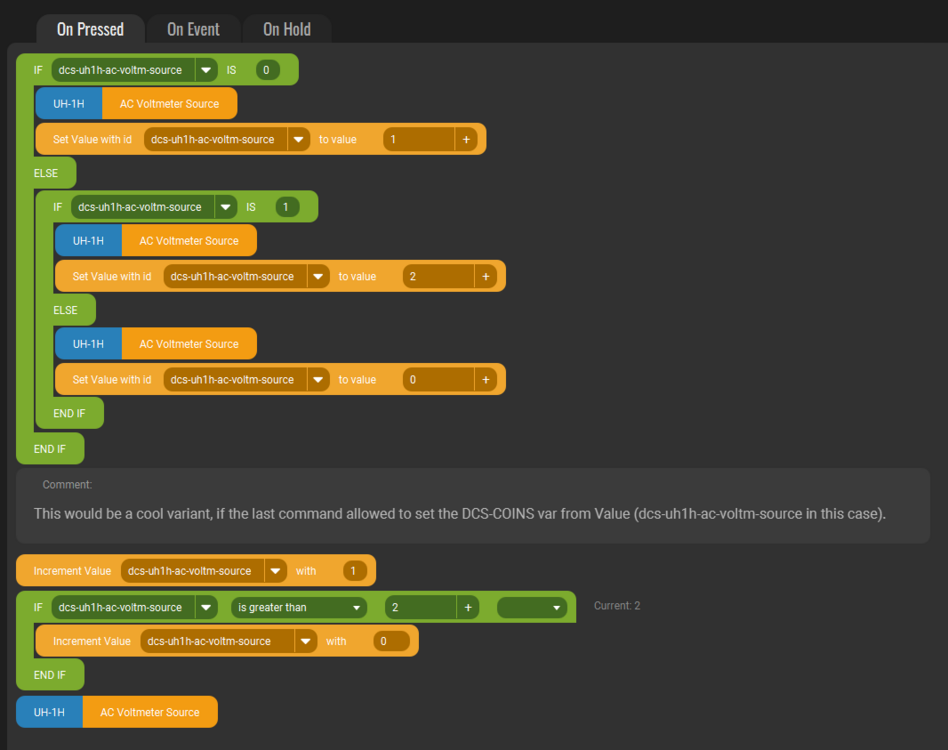This screenshot has height=750, width=948.
Task: Expand the 'is greater than' comparison dropdown
Action: (298, 607)
